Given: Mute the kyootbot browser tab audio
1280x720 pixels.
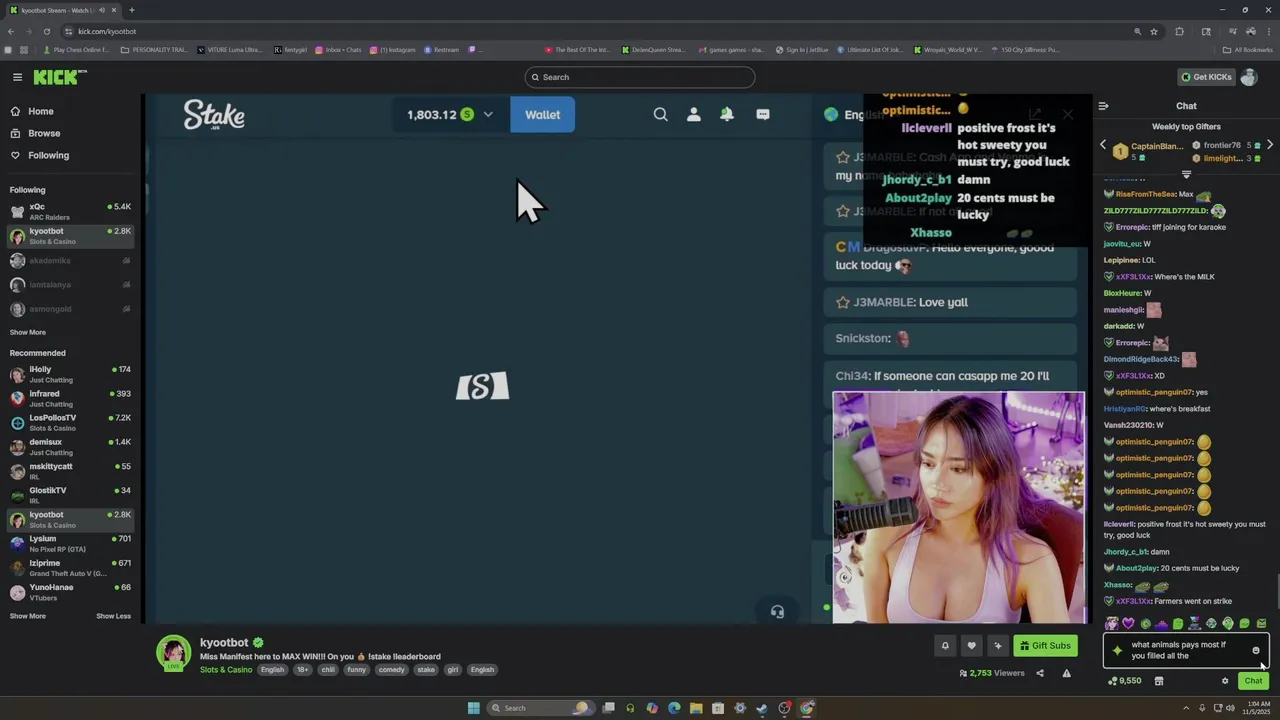Looking at the screenshot, I should tap(101, 10).
